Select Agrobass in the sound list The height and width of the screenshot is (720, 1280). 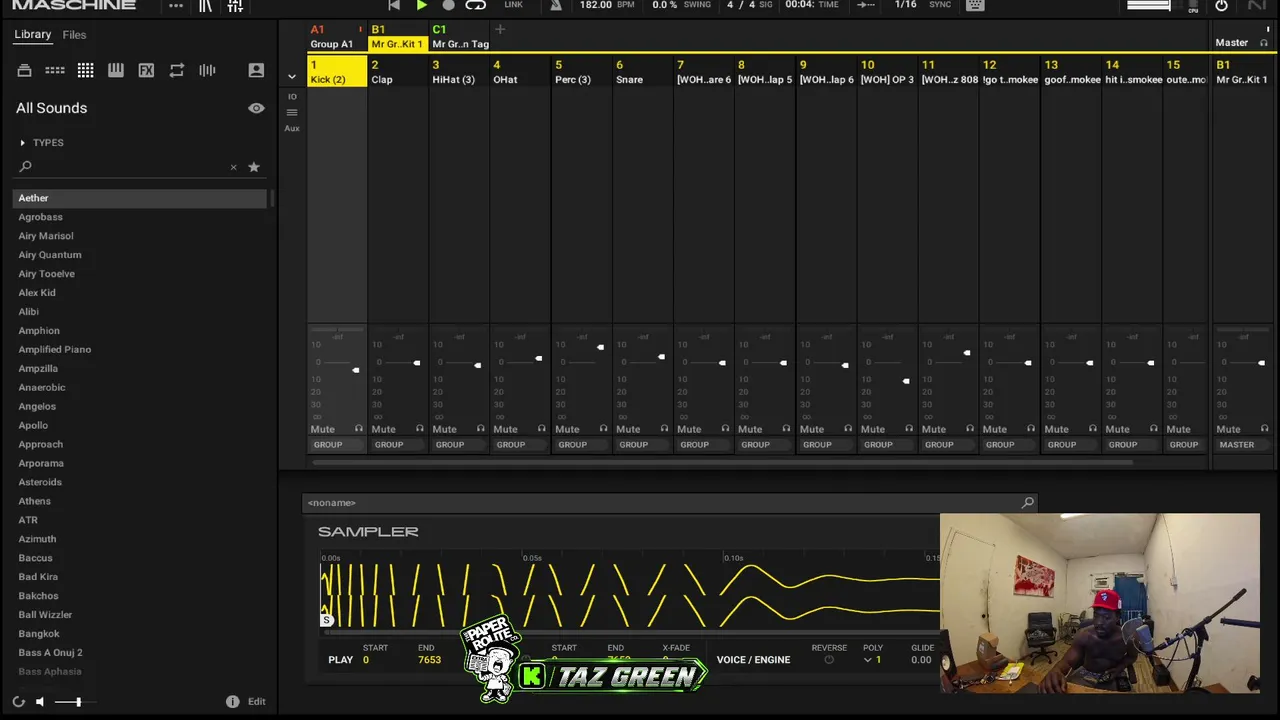pos(140,217)
